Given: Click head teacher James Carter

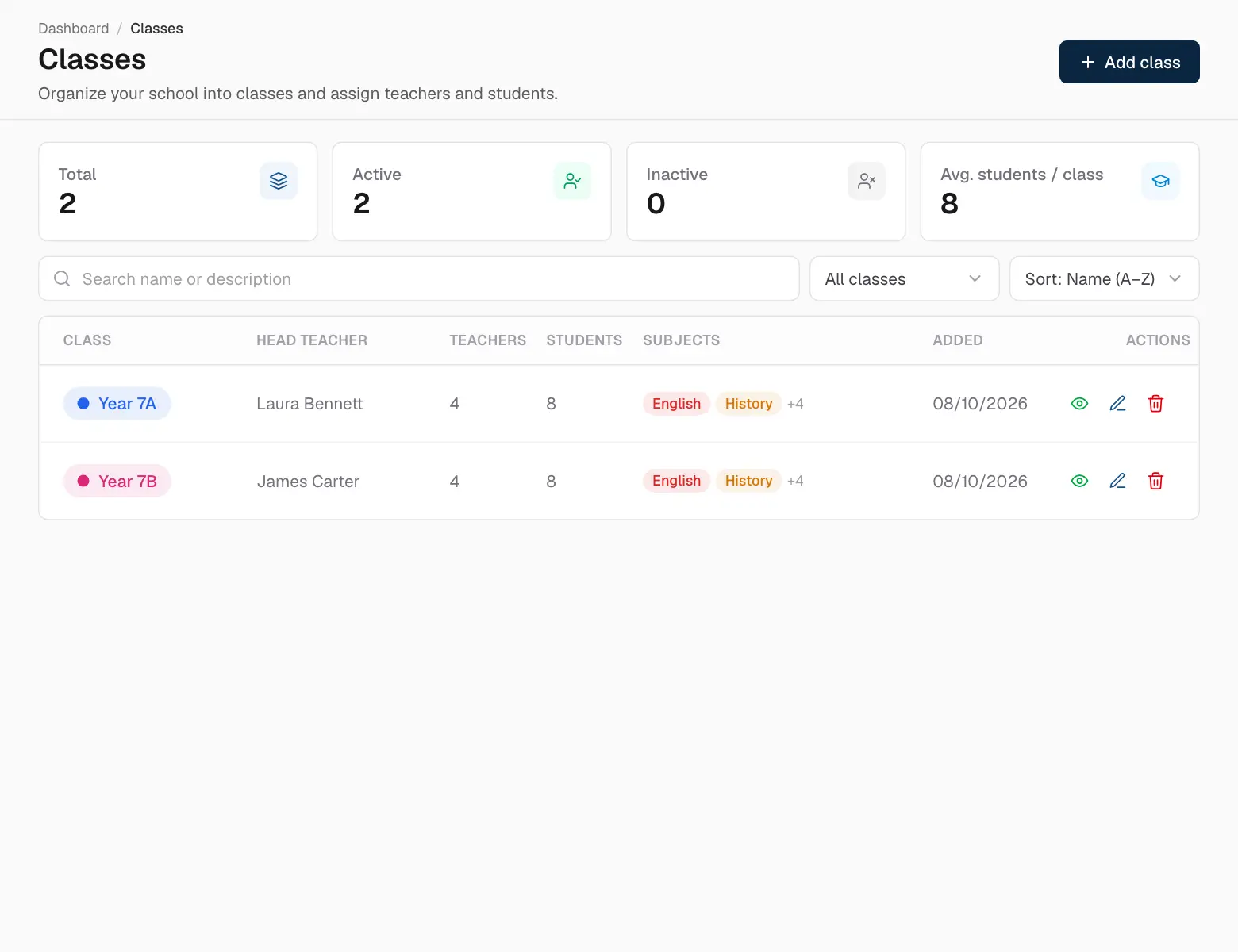Looking at the screenshot, I should tap(308, 482).
